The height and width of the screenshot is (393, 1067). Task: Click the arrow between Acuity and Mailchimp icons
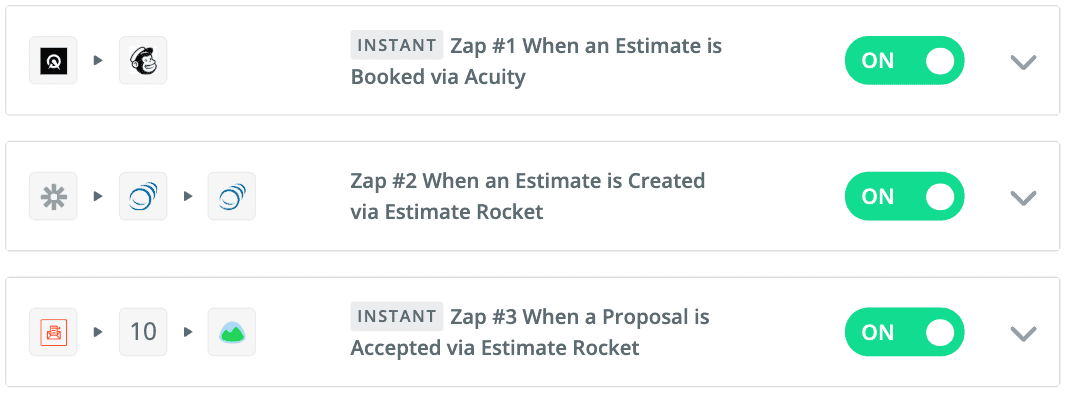98,61
